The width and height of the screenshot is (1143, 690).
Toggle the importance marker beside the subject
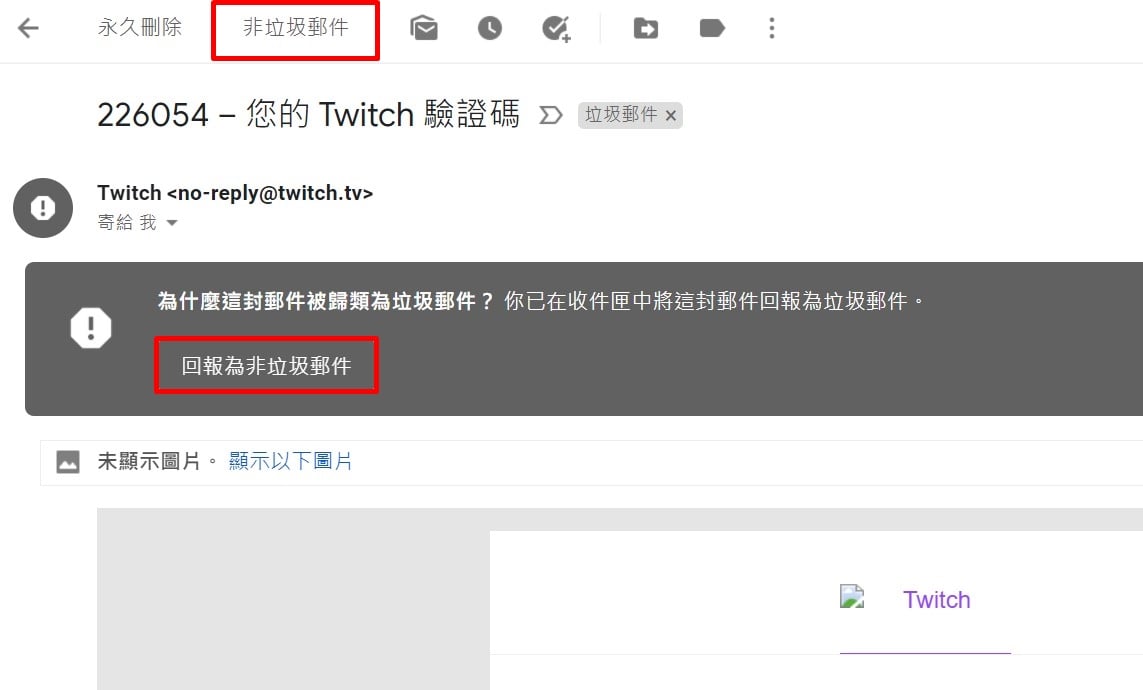pos(550,115)
